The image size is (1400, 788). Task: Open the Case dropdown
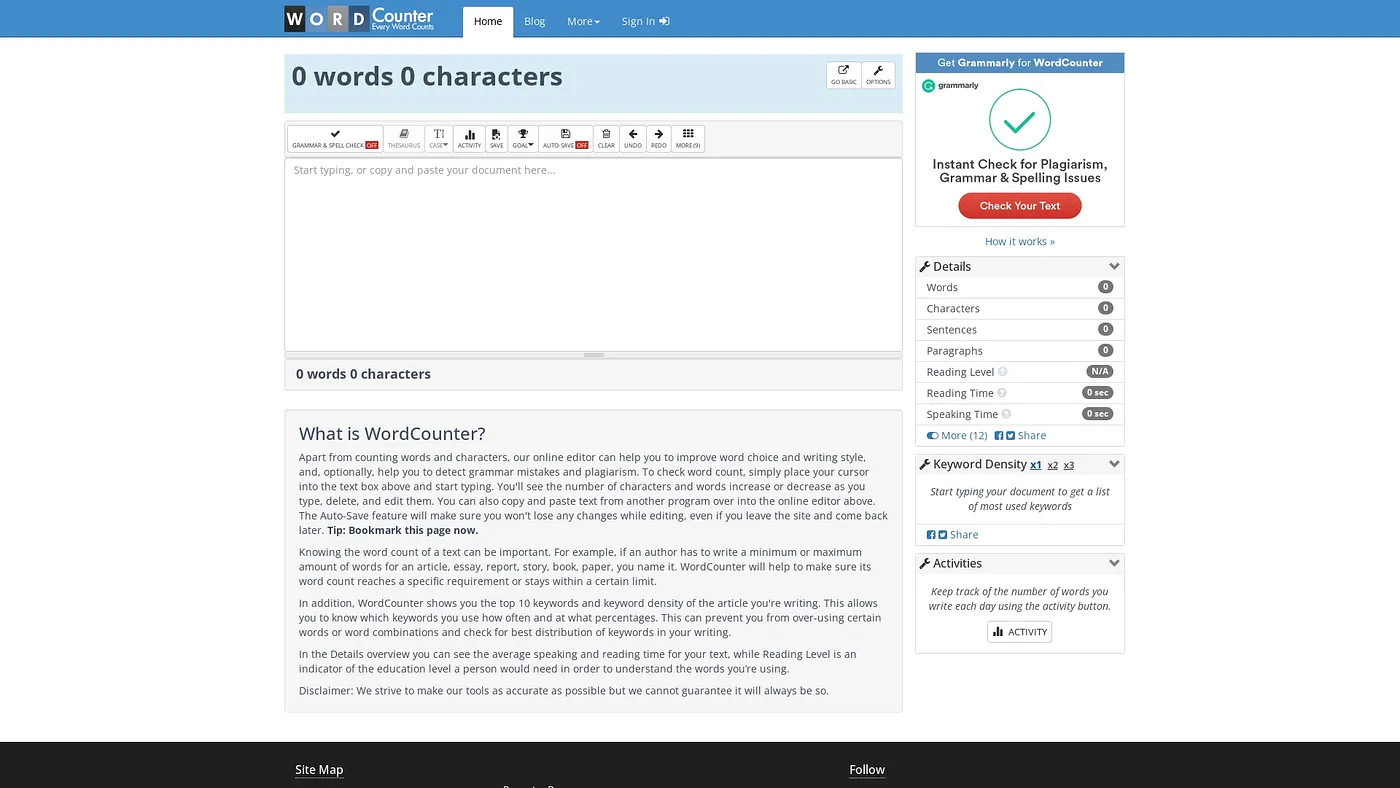click(x=439, y=139)
